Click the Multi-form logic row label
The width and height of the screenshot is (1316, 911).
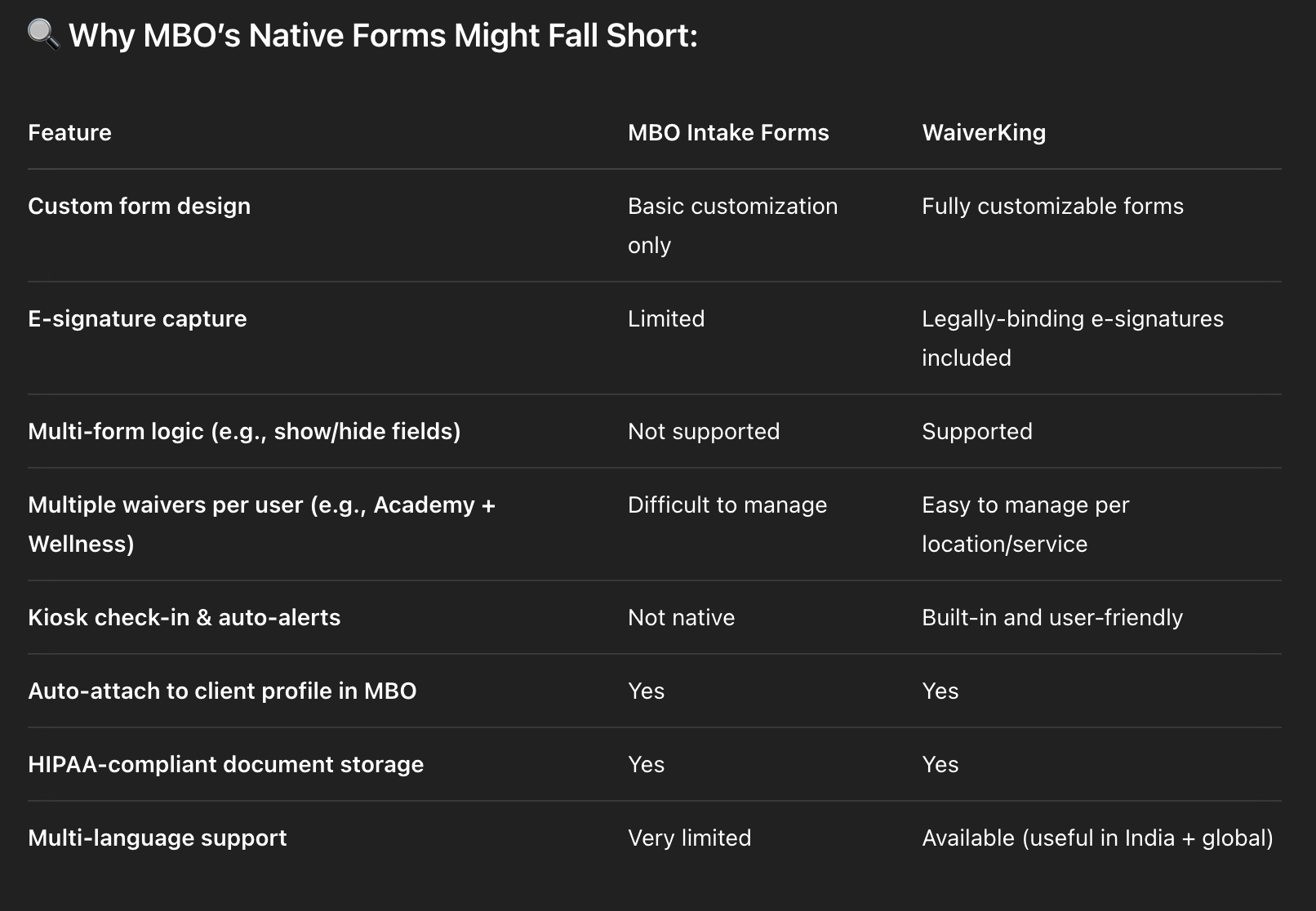click(244, 431)
